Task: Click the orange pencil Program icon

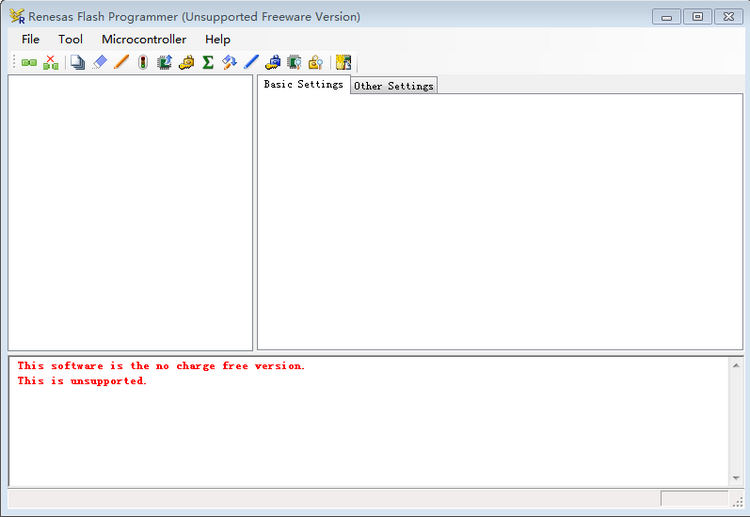Action: 121,62
